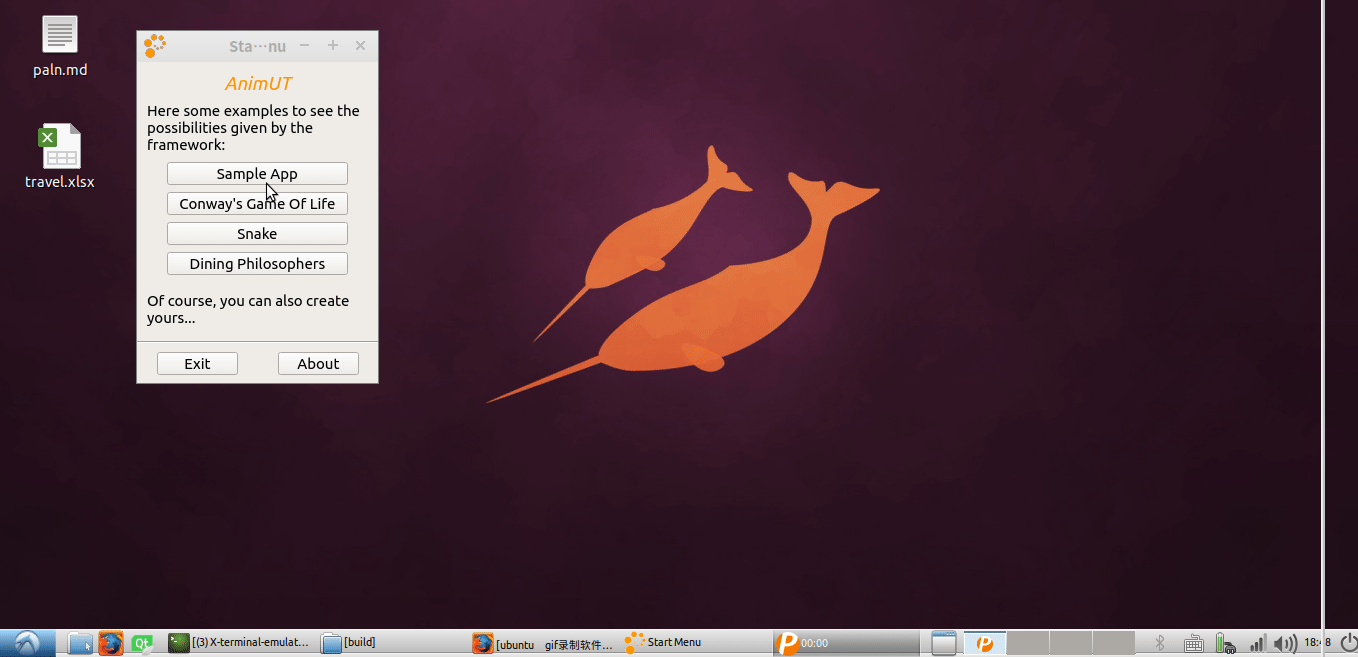
Task: Click the Exit button
Action: pos(197,364)
